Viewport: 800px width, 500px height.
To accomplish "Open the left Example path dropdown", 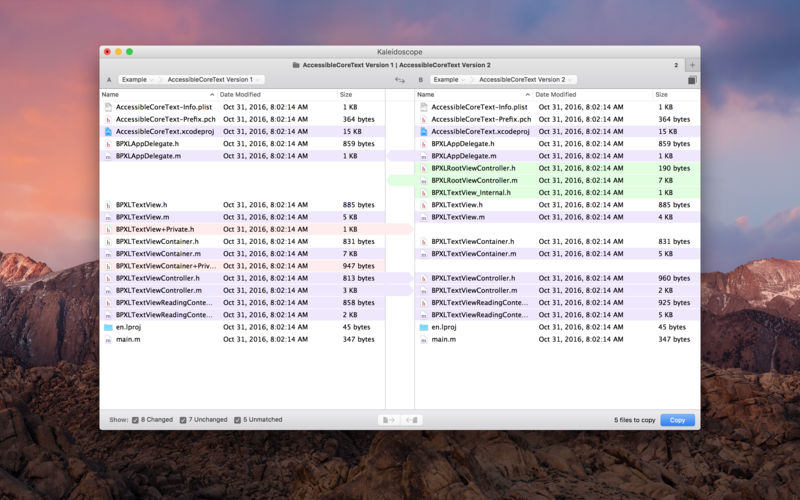I will [x=137, y=80].
